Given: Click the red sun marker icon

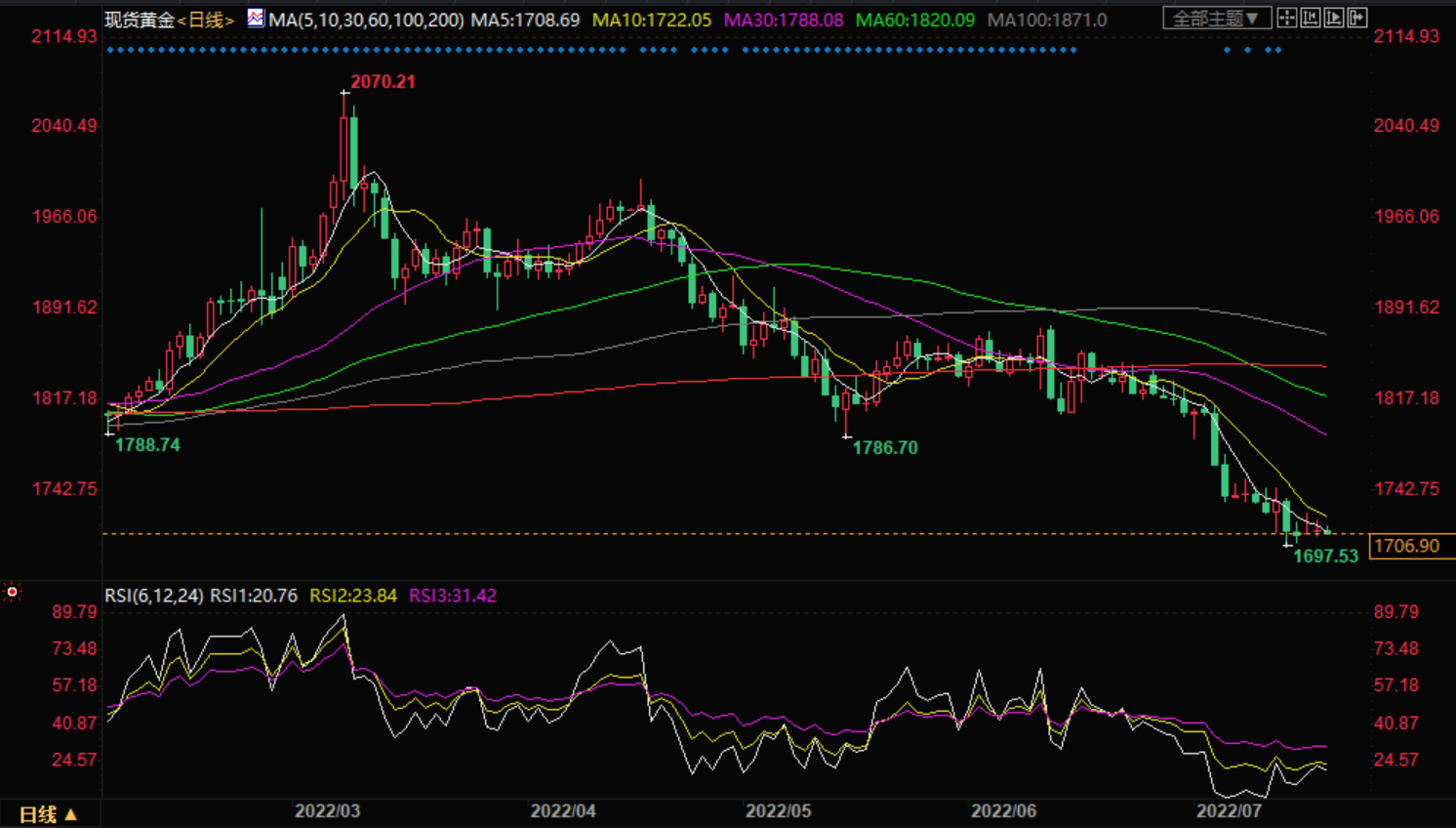Looking at the screenshot, I should pos(12,592).
